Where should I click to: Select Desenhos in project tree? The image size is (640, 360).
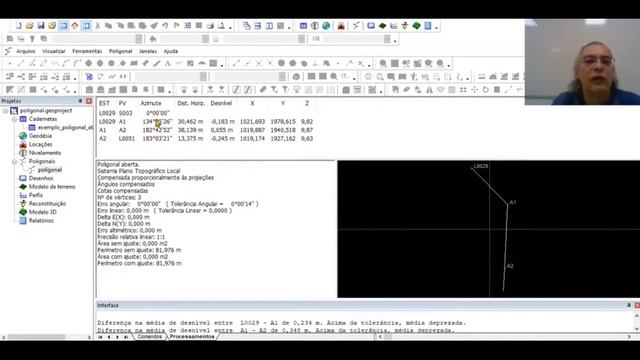[41, 178]
